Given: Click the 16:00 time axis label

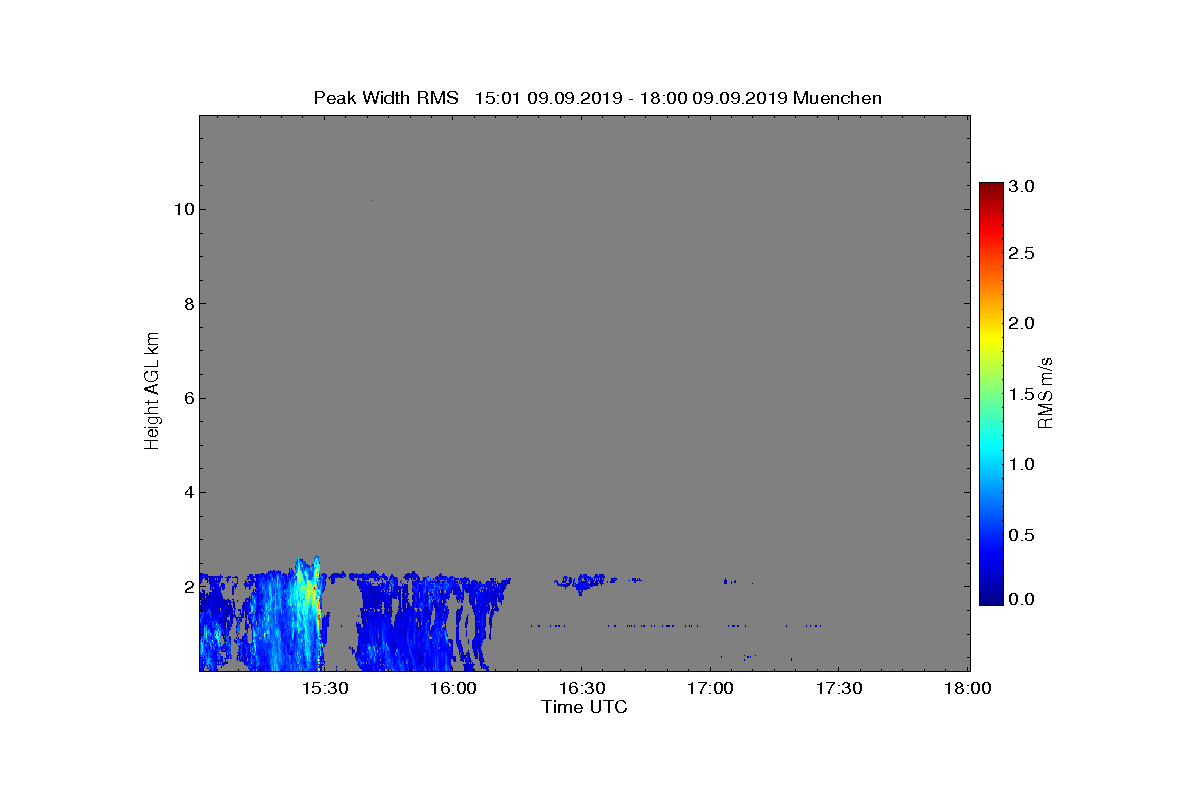Looking at the screenshot, I should coord(454,689).
